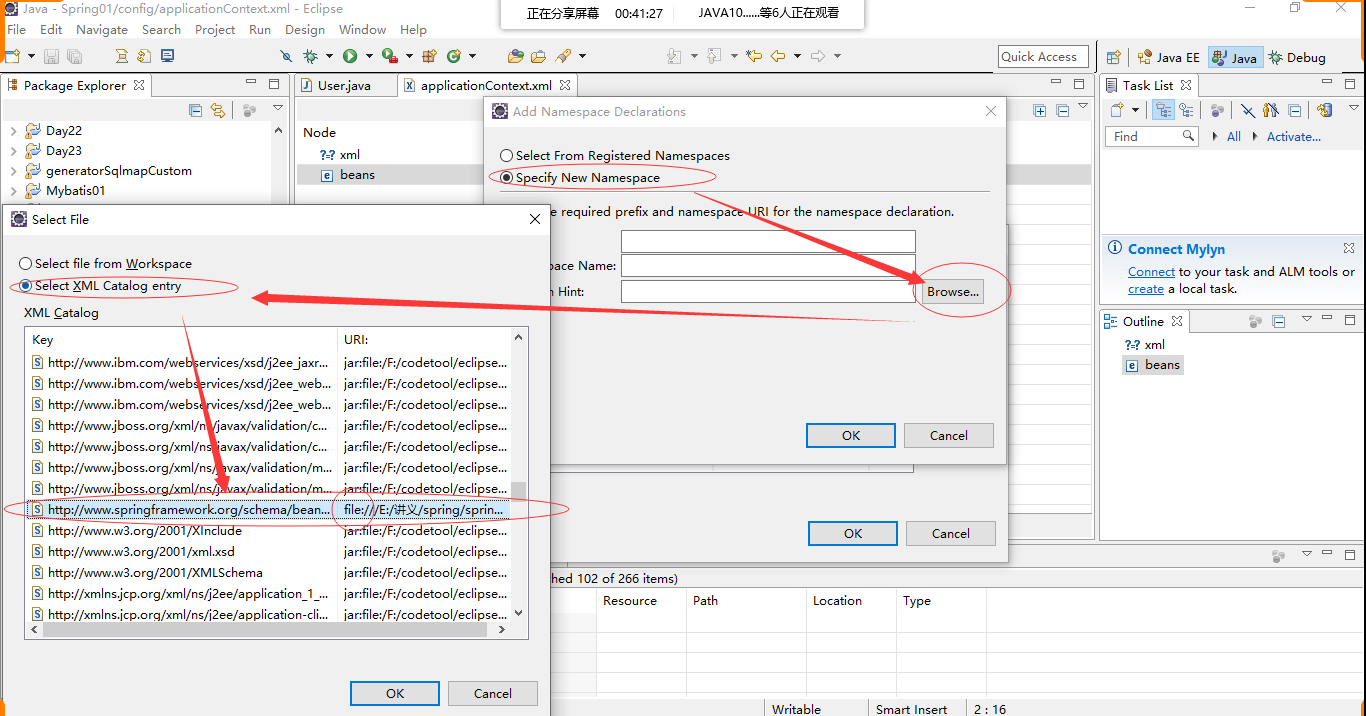Click the Open Type icon in toolbar
The height and width of the screenshot is (716, 1366).
(x=516, y=57)
